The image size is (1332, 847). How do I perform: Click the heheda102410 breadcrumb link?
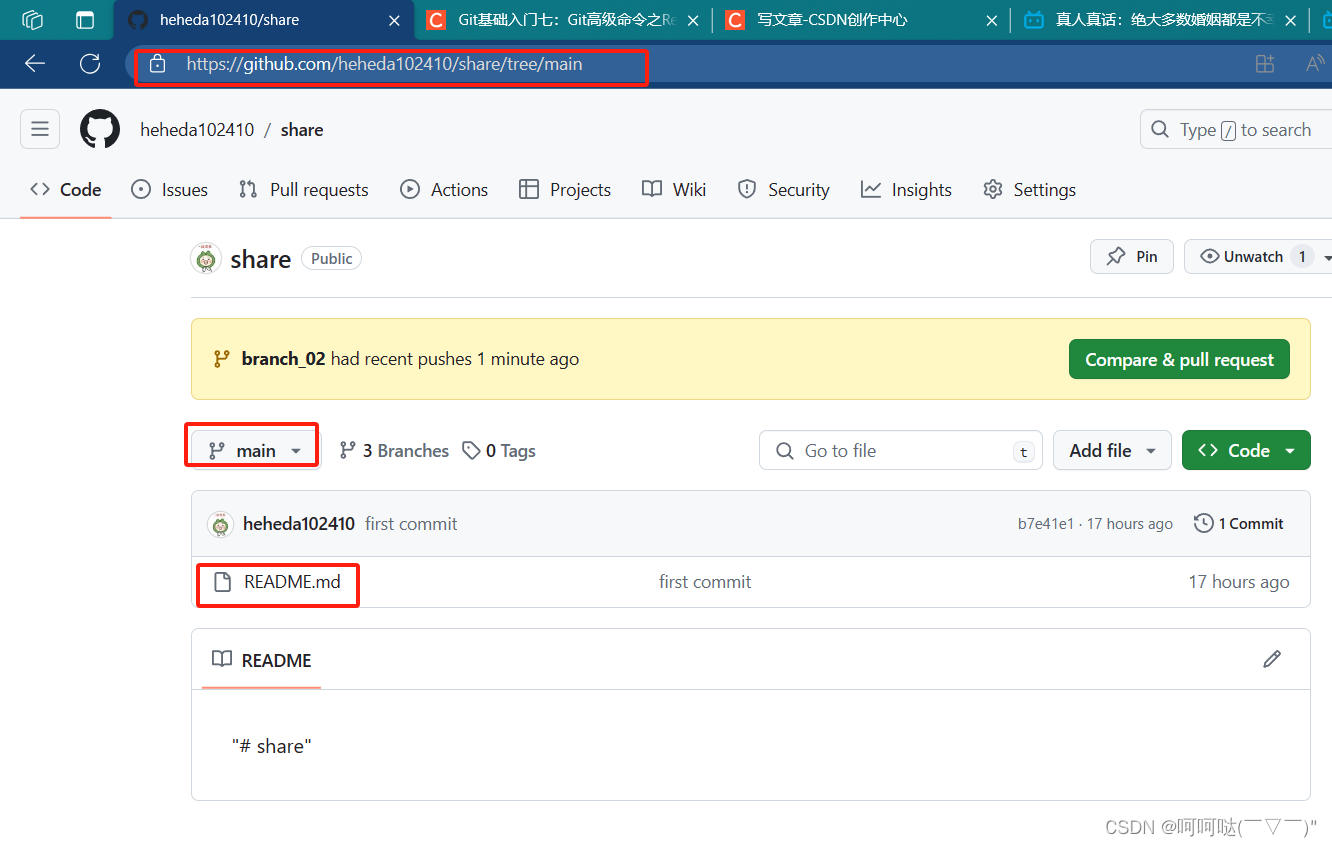[x=197, y=130]
